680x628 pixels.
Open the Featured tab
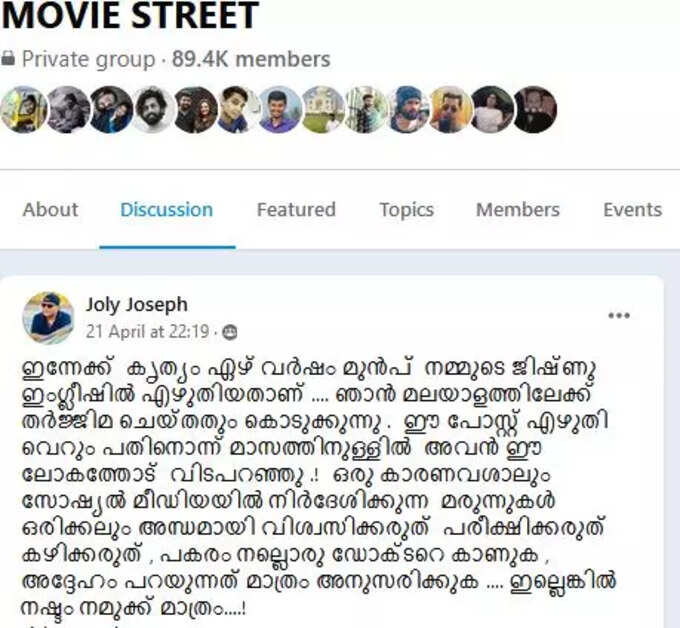[x=296, y=210]
